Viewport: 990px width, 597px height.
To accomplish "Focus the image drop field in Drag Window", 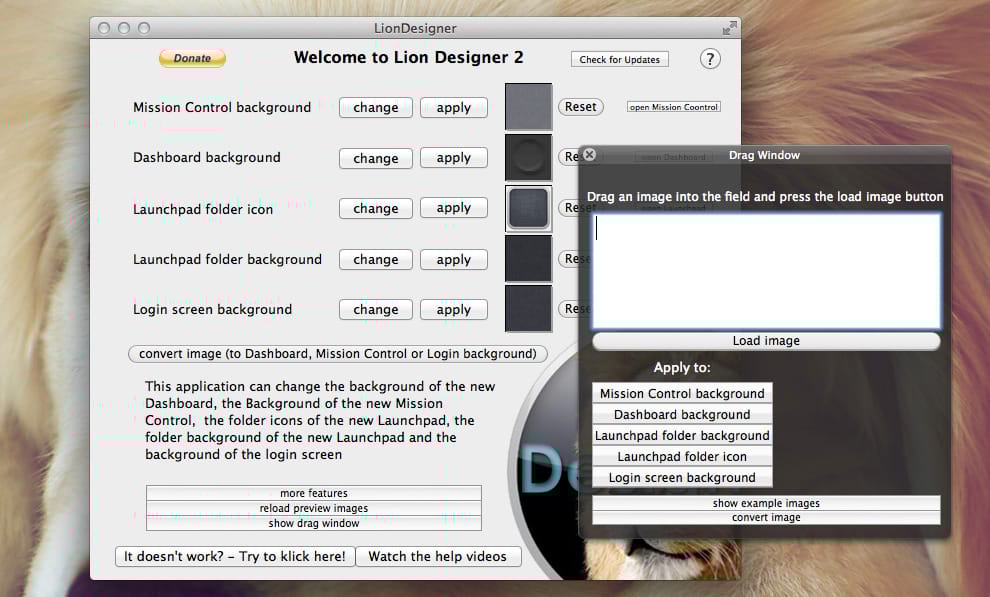I will pyautogui.click(x=766, y=271).
